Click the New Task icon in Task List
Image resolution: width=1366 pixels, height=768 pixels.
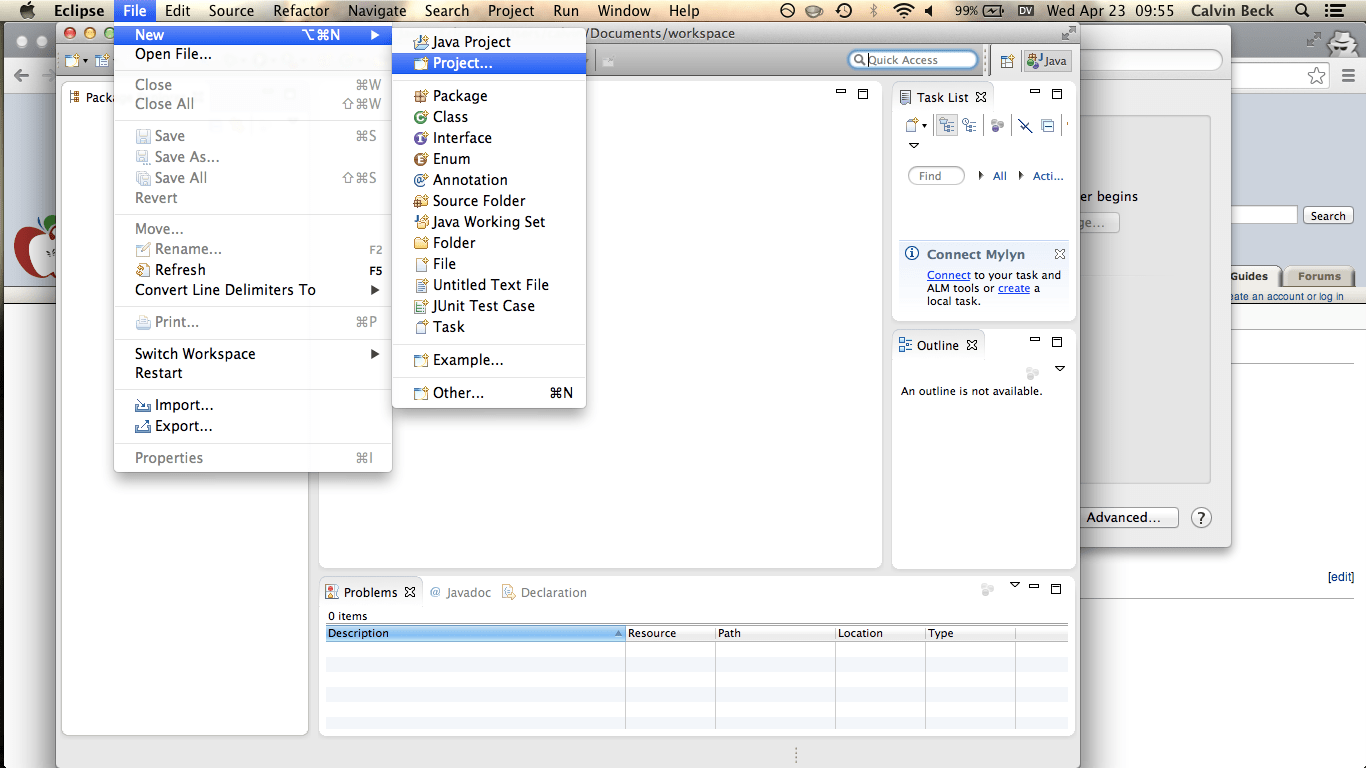pyautogui.click(x=910, y=125)
